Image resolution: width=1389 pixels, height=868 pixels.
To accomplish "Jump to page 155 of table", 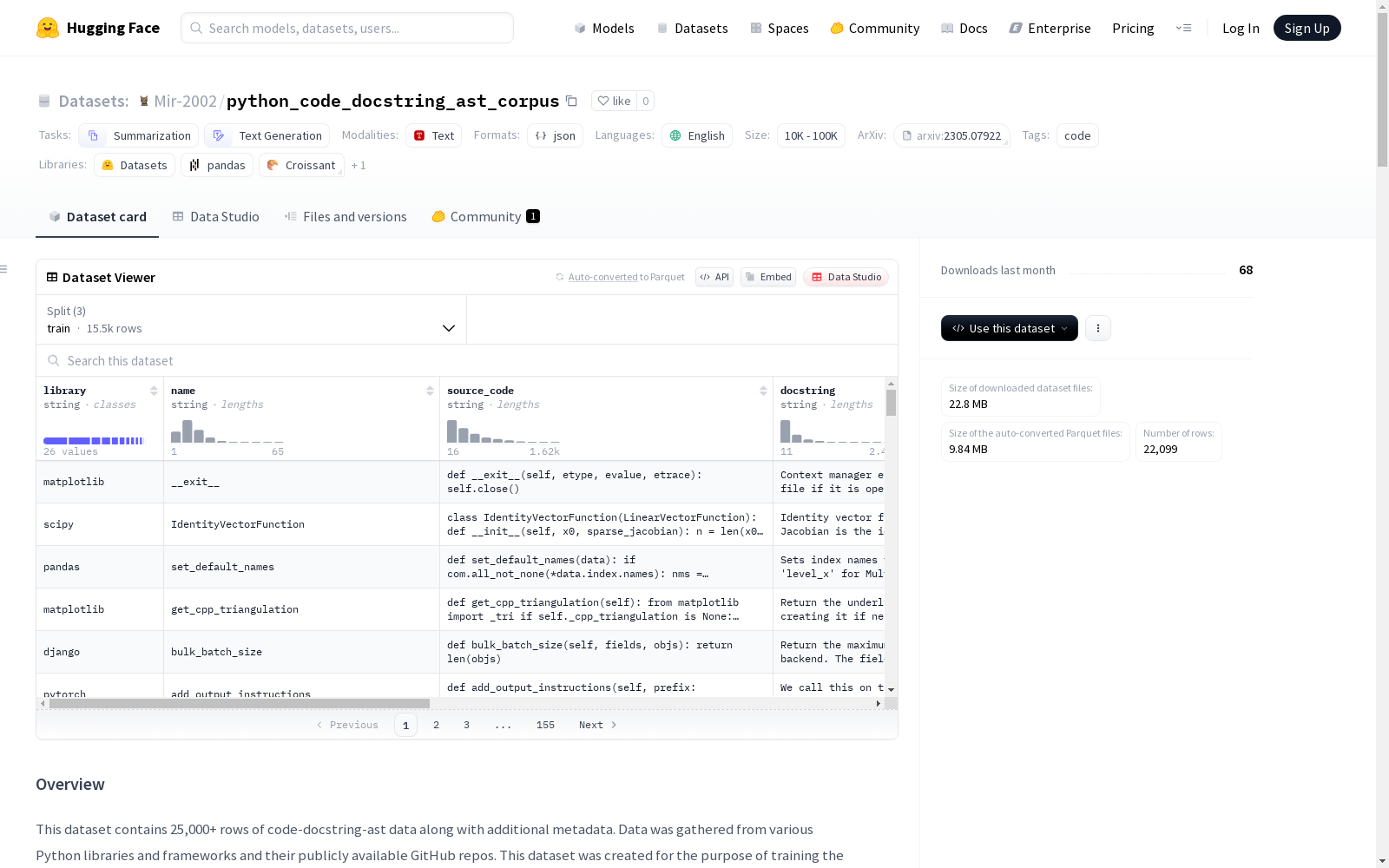I will click(x=545, y=725).
